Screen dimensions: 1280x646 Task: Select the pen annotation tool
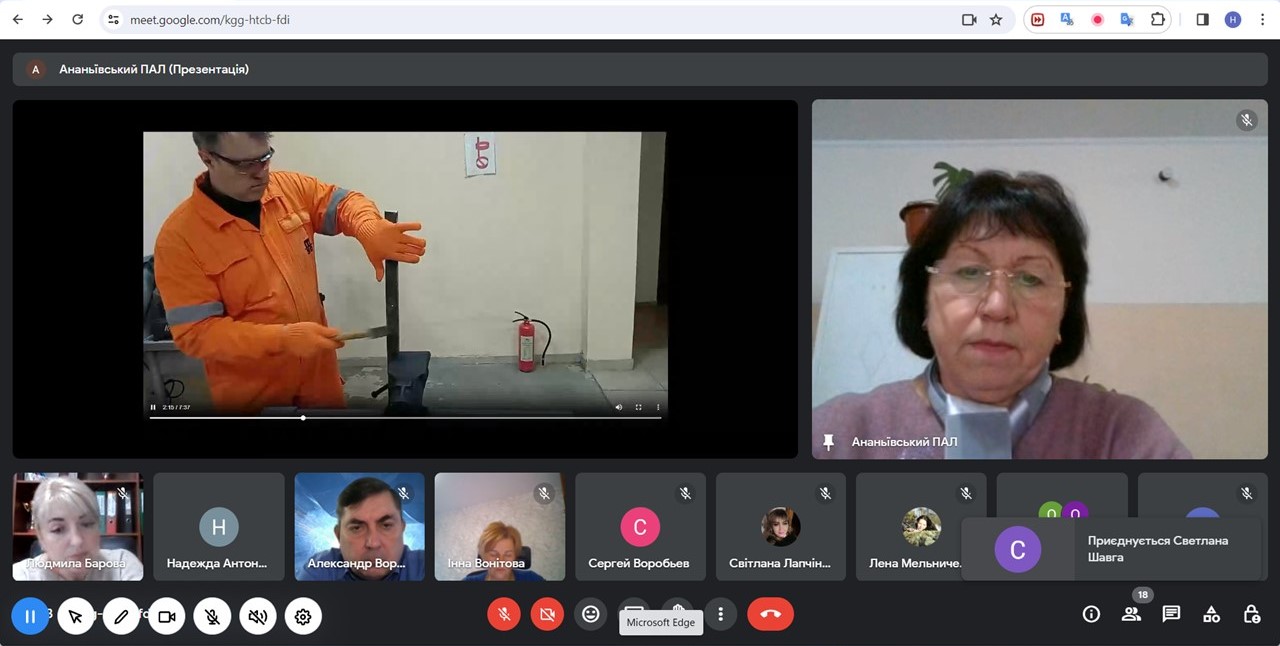[x=121, y=617]
